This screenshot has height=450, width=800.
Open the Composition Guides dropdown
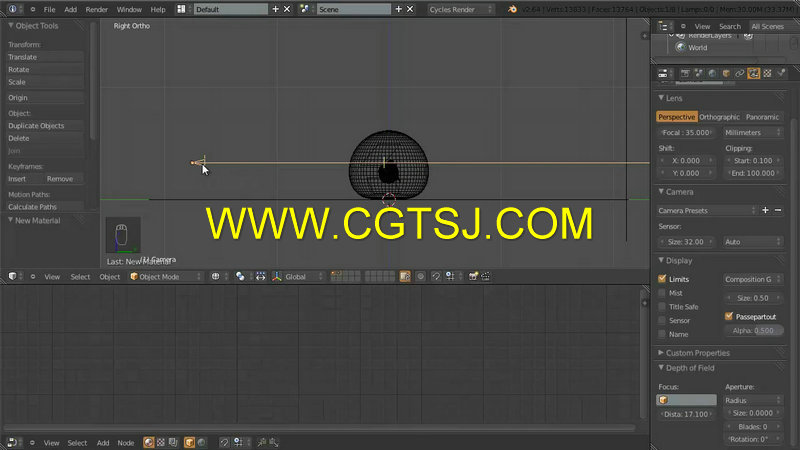[x=753, y=279]
